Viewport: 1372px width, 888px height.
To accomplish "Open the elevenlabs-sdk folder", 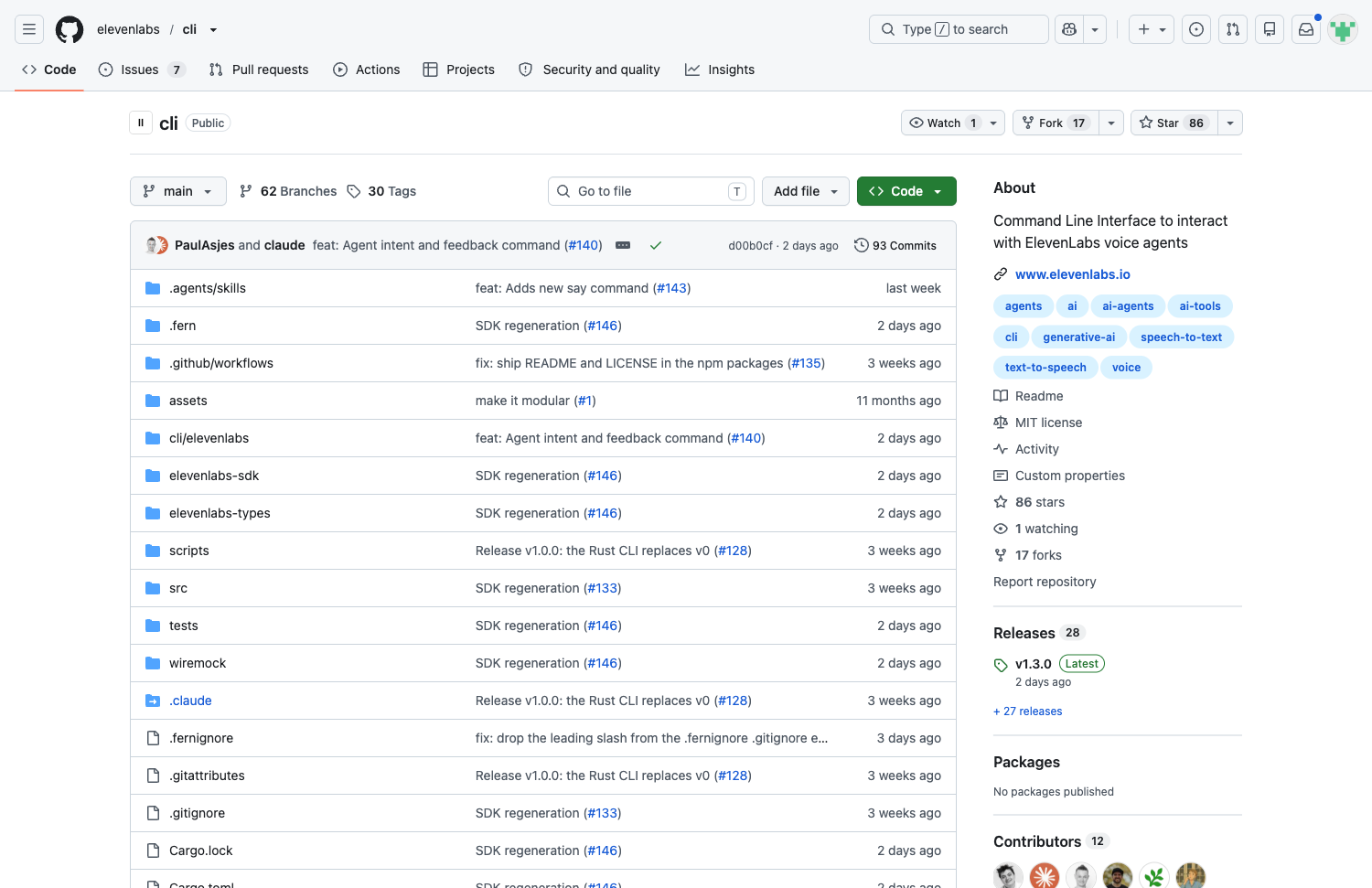I will (214, 476).
